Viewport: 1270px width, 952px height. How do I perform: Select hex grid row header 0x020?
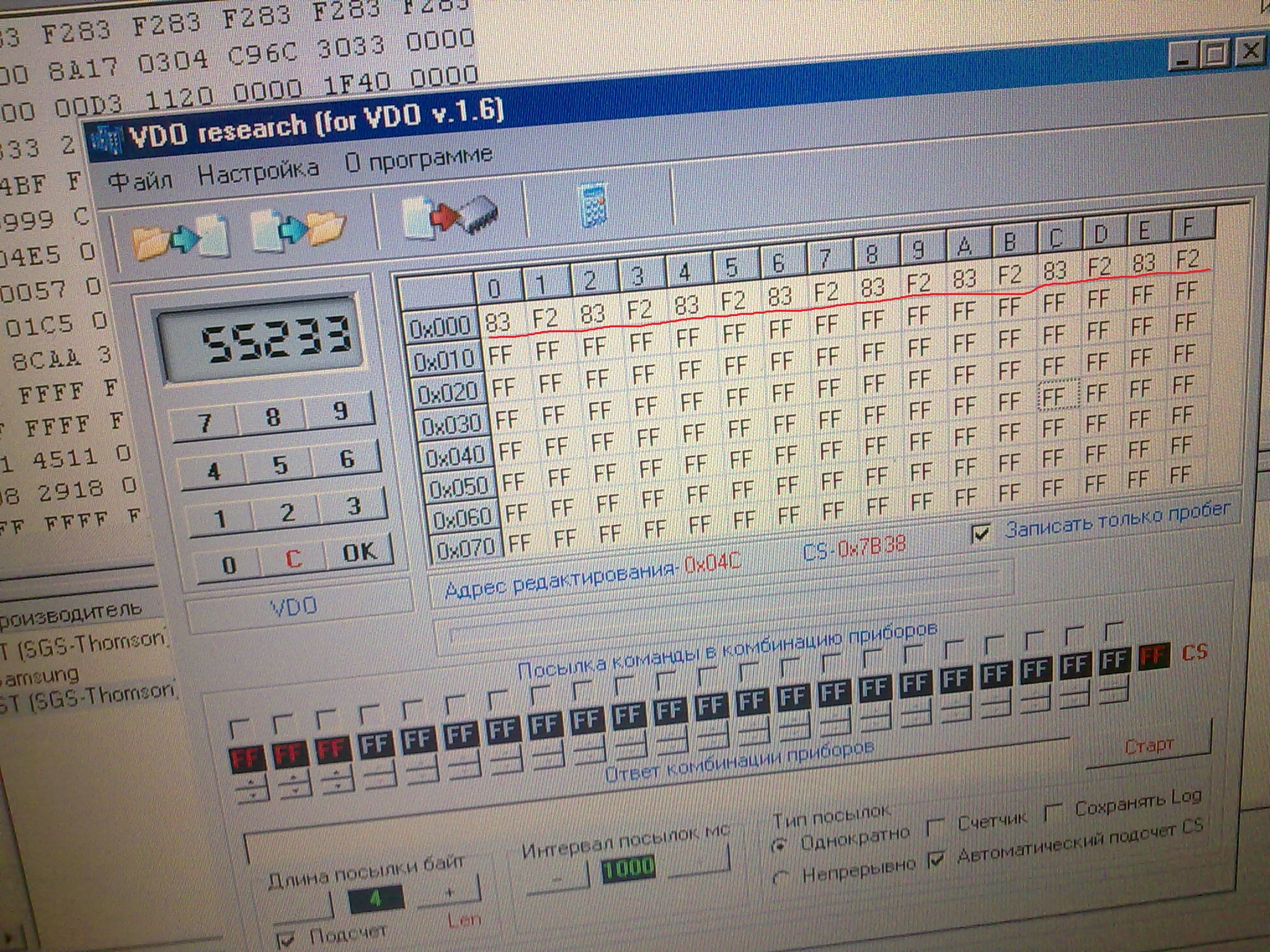pyautogui.click(x=448, y=392)
